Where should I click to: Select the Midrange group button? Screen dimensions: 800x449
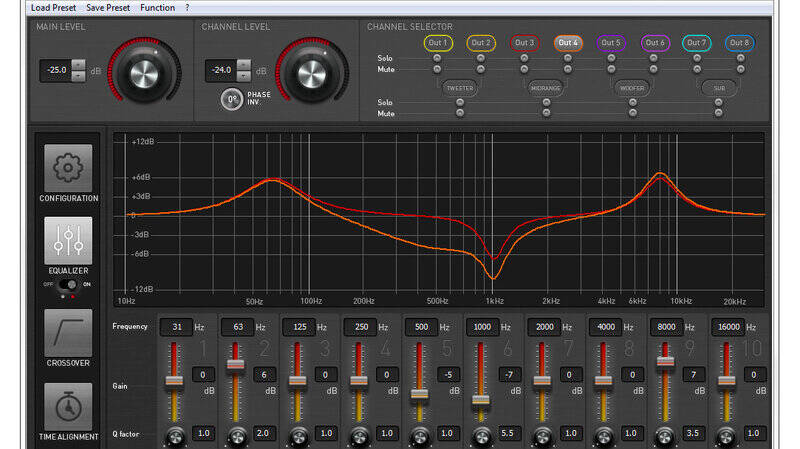(x=545, y=88)
